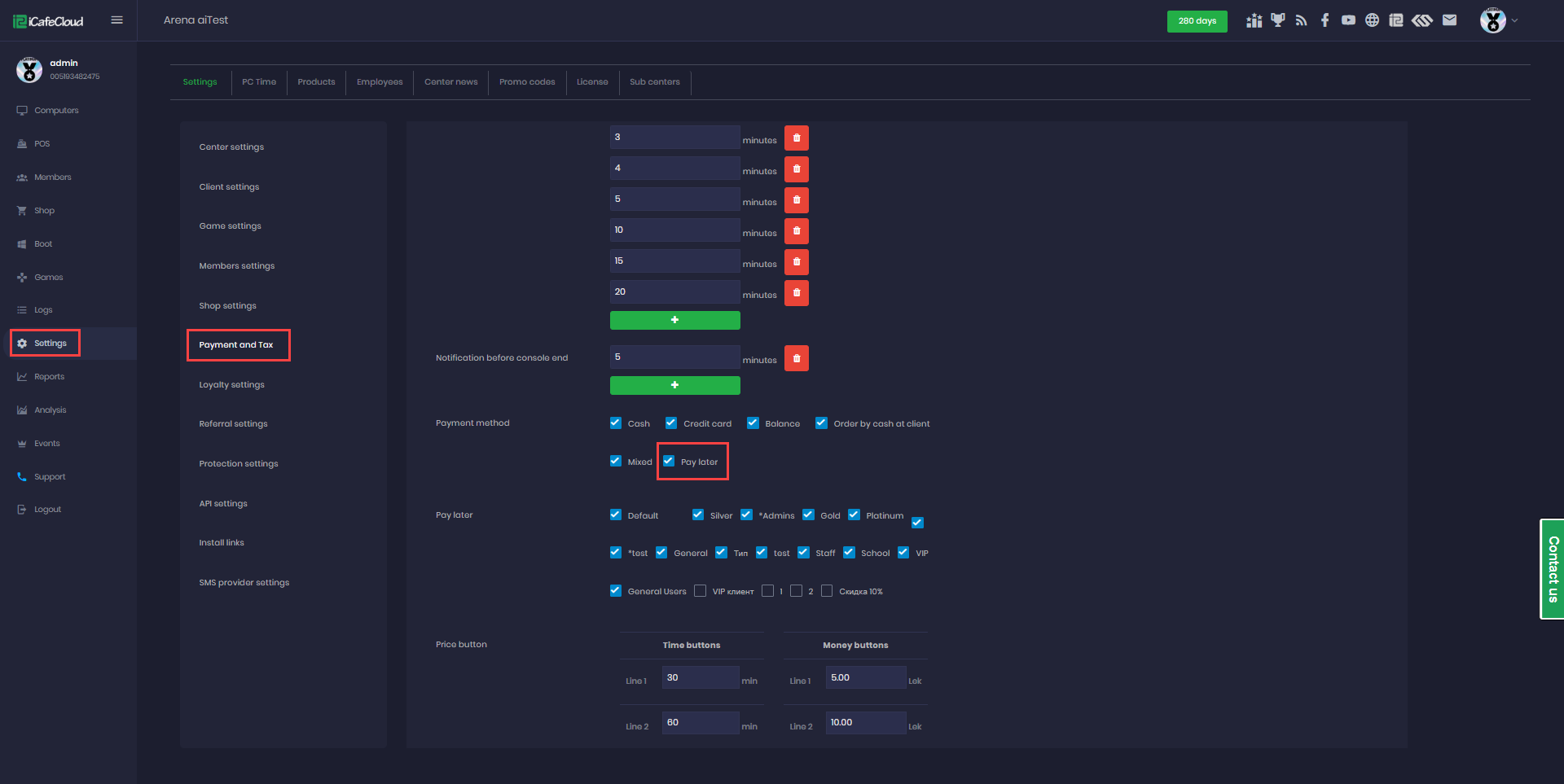Screen dimensions: 1564x784
Task: Delete the 20 minutes notification row
Action: click(x=796, y=292)
